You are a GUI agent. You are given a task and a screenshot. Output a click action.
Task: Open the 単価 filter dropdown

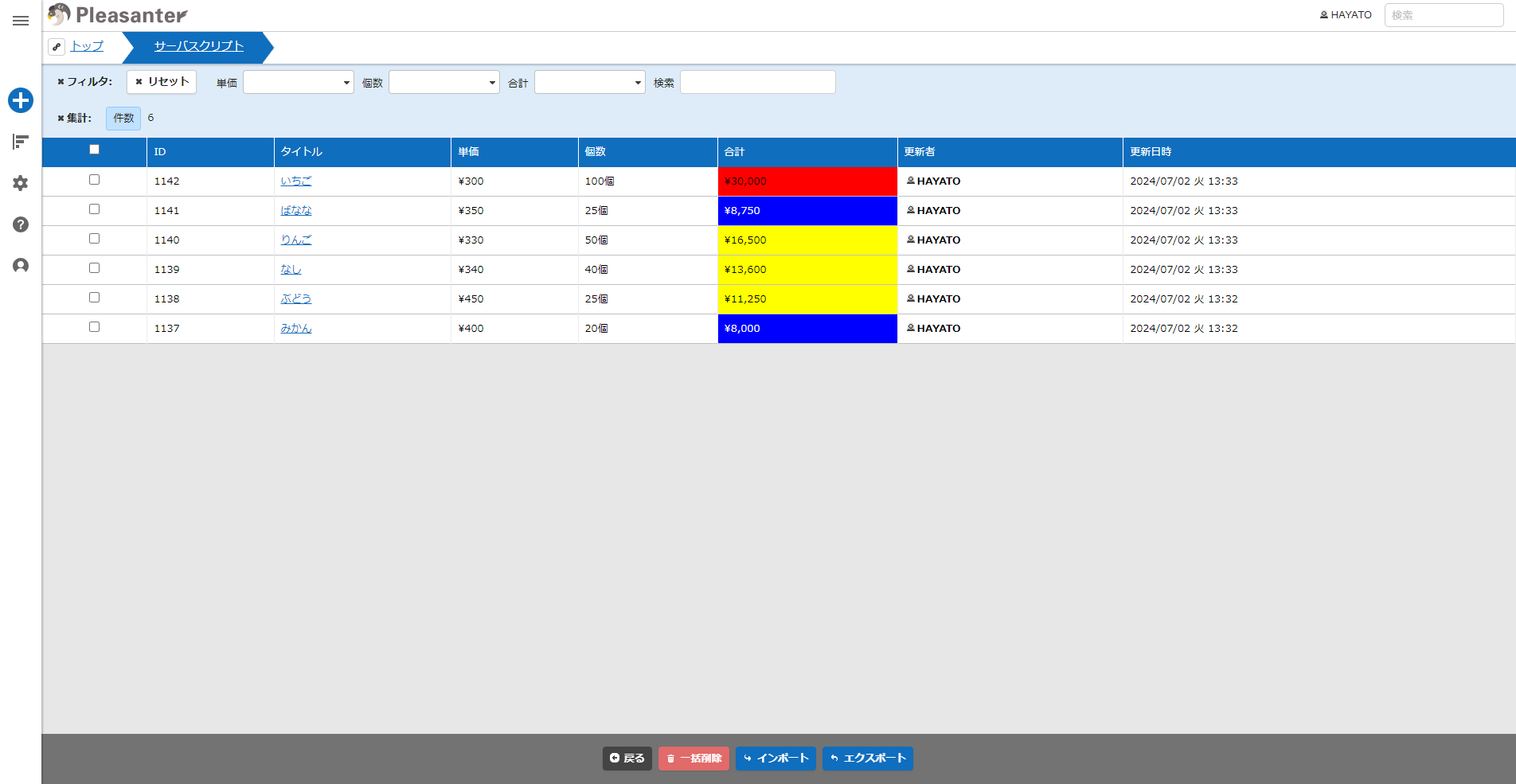[299, 82]
